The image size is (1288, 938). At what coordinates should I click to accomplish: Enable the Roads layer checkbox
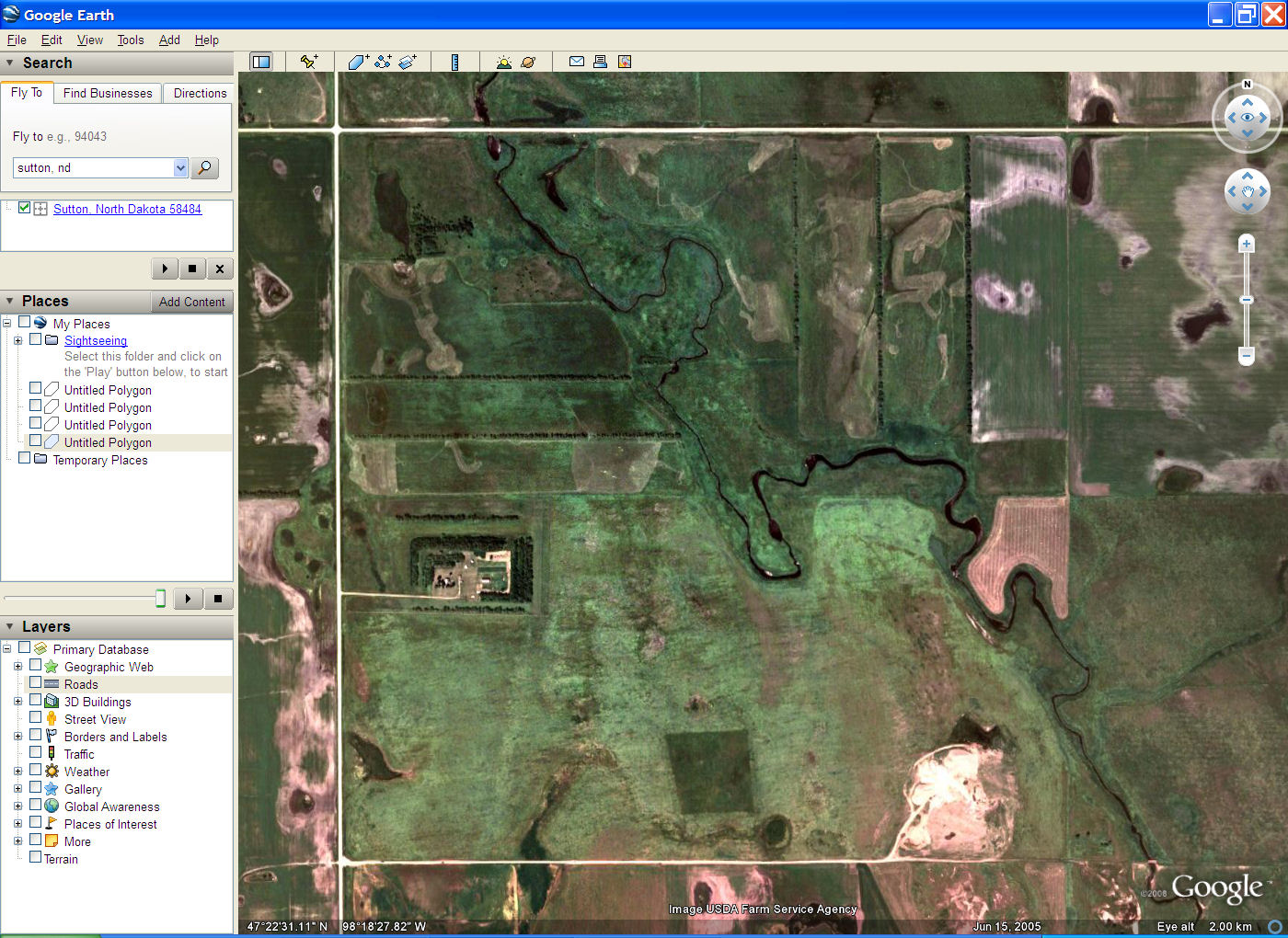click(x=35, y=682)
